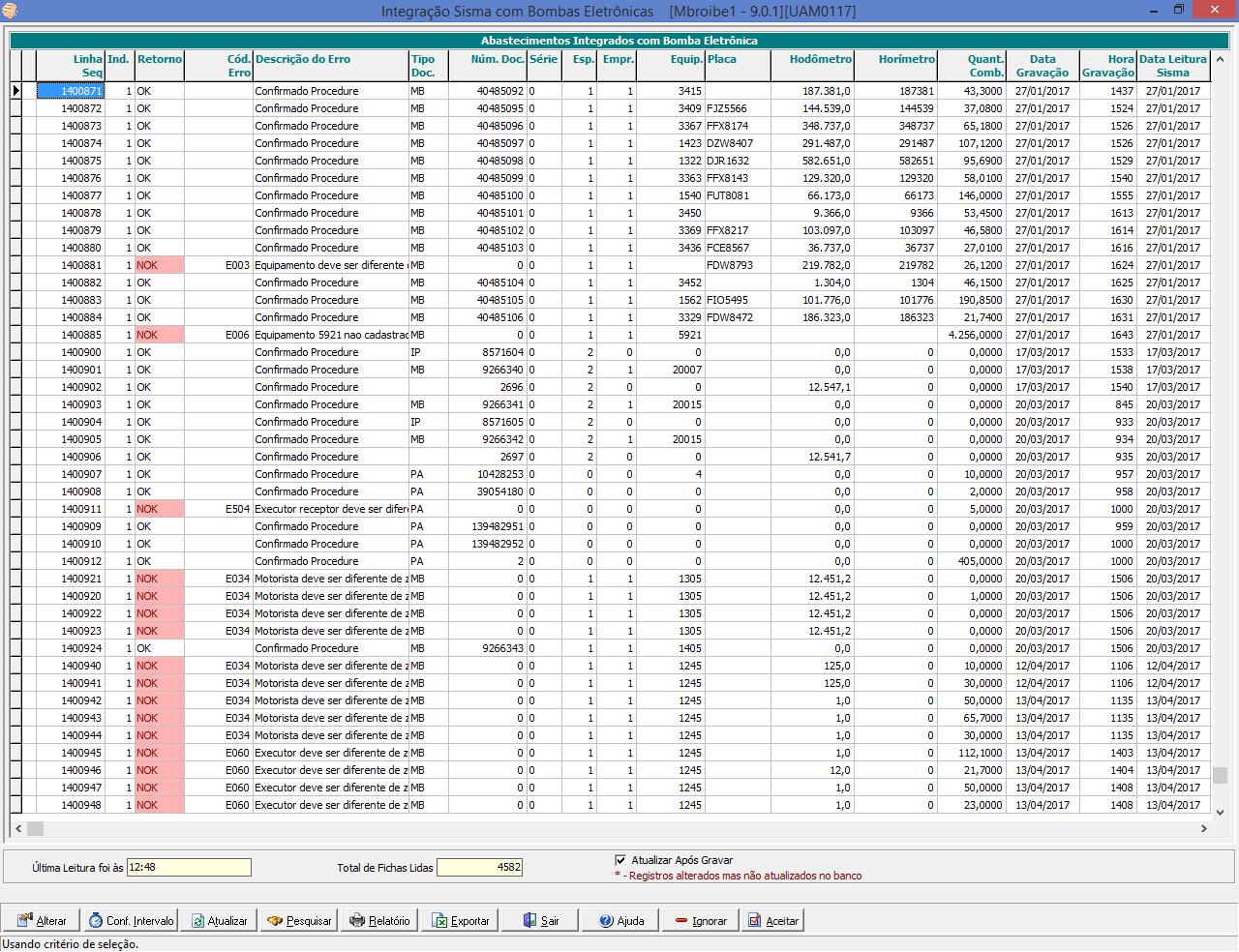Click the Aceitar checkmark icon
The image size is (1239, 952).
pyautogui.click(x=755, y=920)
